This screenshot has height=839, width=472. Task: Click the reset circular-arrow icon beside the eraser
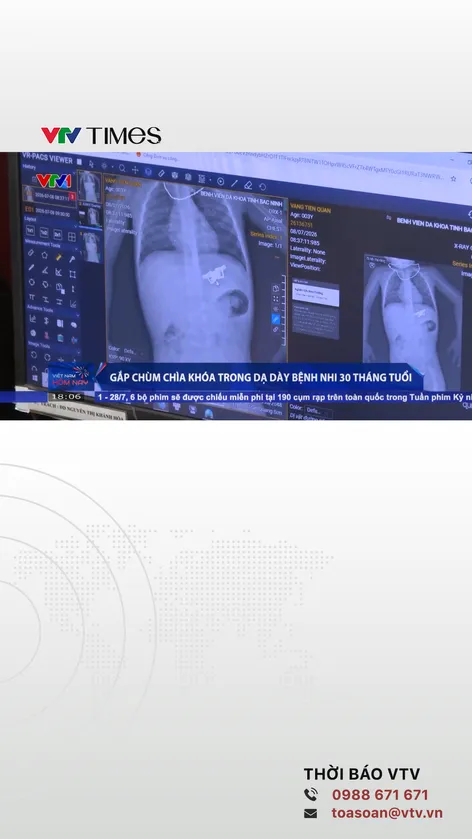tap(262, 187)
